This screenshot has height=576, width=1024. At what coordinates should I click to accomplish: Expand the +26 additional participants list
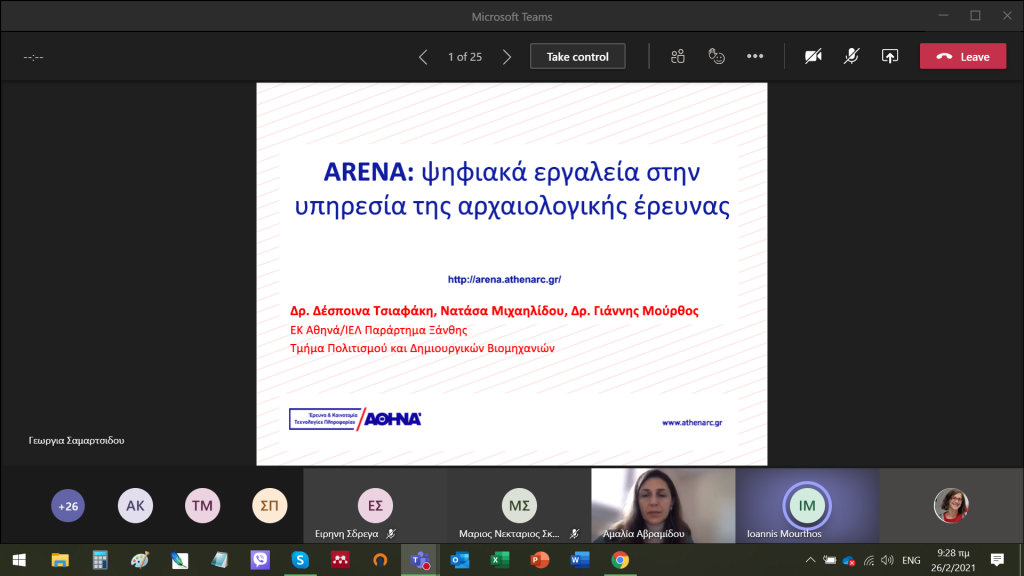click(68, 506)
